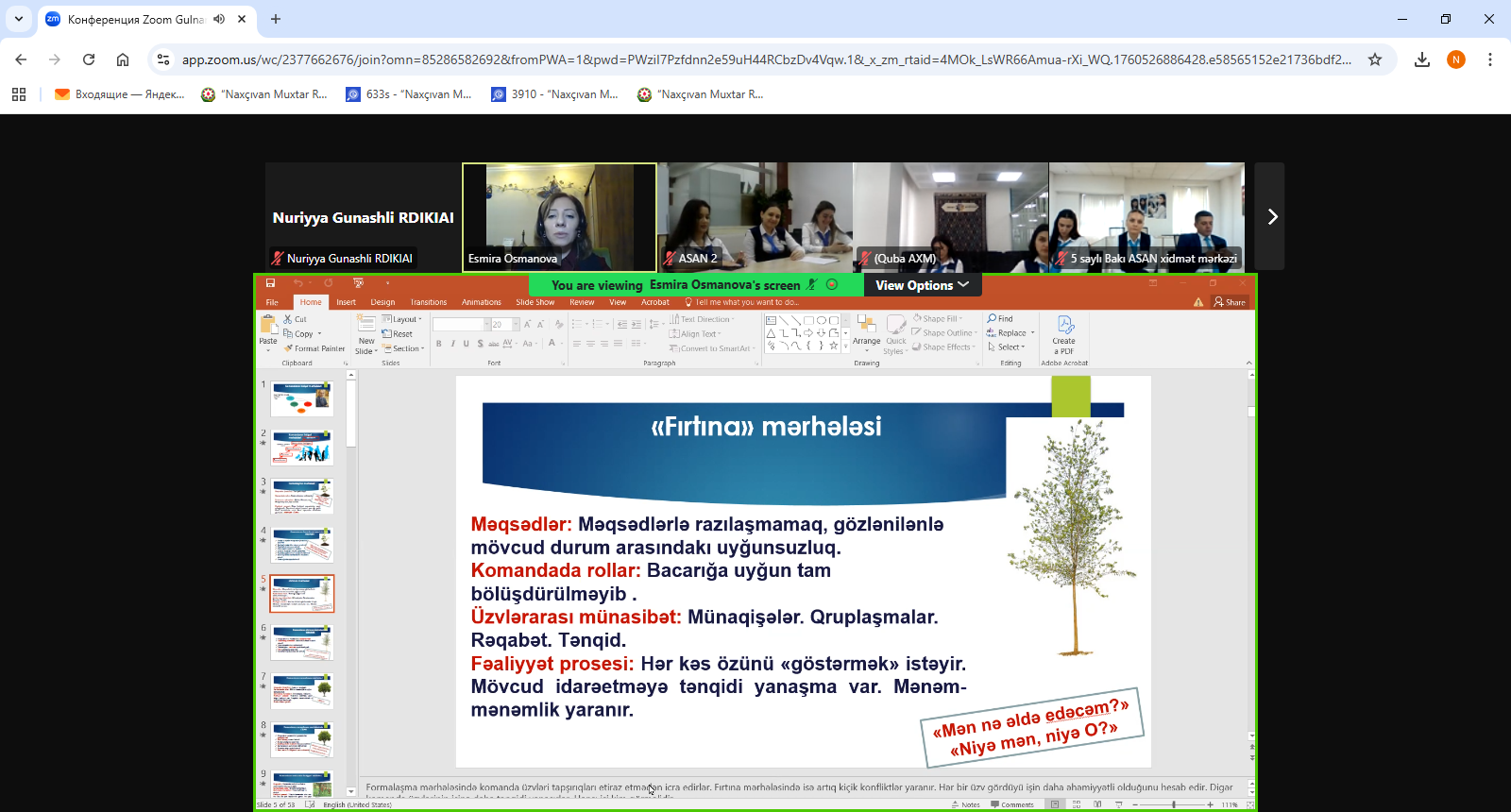Image resolution: width=1511 pixels, height=812 pixels.
Task: Mute the Zoom browser tab audio
Action: click(x=219, y=19)
